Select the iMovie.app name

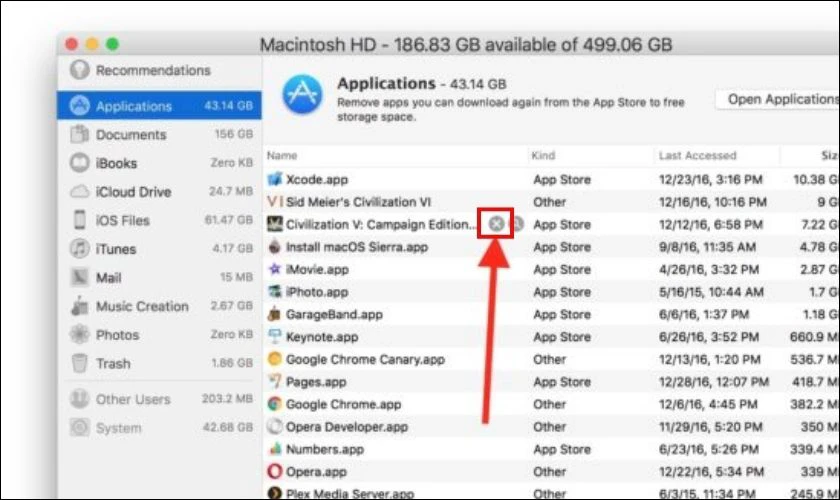(317, 270)
